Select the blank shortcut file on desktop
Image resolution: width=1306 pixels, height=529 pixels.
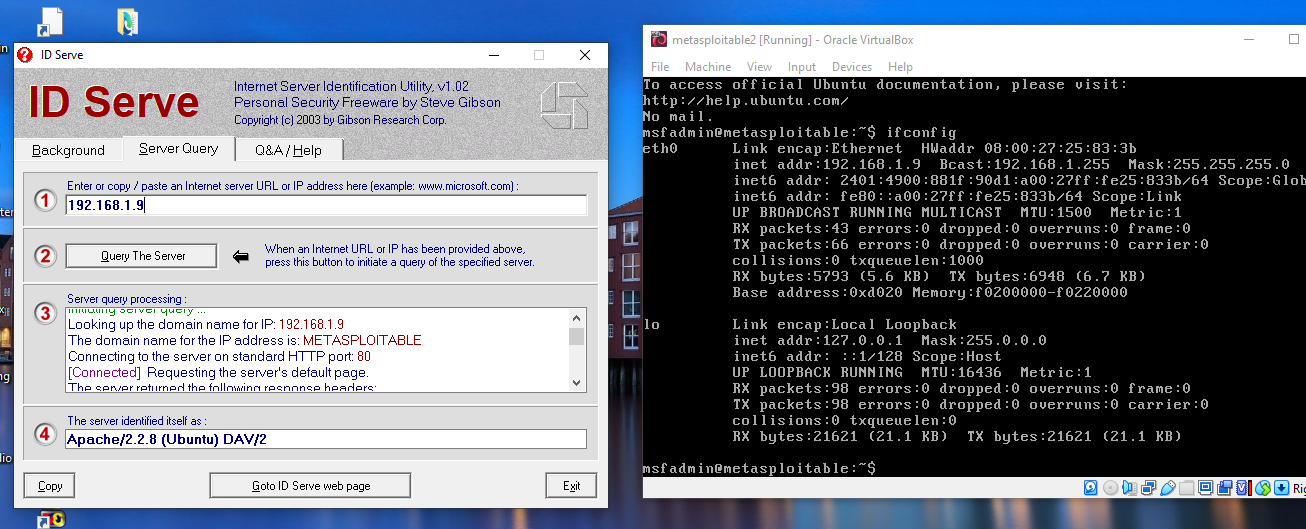coord(51,21)
